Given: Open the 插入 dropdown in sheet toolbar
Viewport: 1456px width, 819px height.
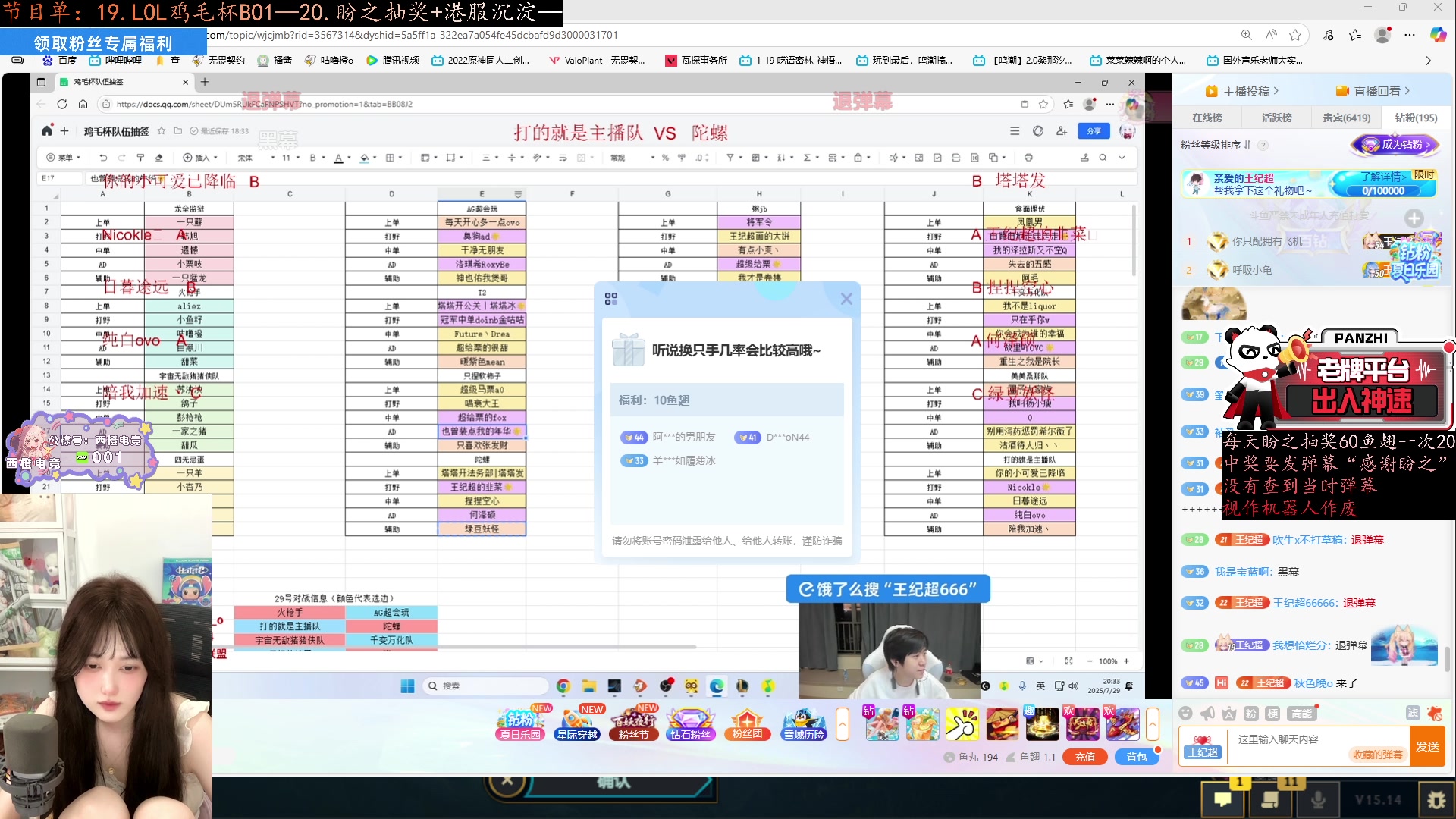Looking at the screenshot, I should [x=200, y=158].
